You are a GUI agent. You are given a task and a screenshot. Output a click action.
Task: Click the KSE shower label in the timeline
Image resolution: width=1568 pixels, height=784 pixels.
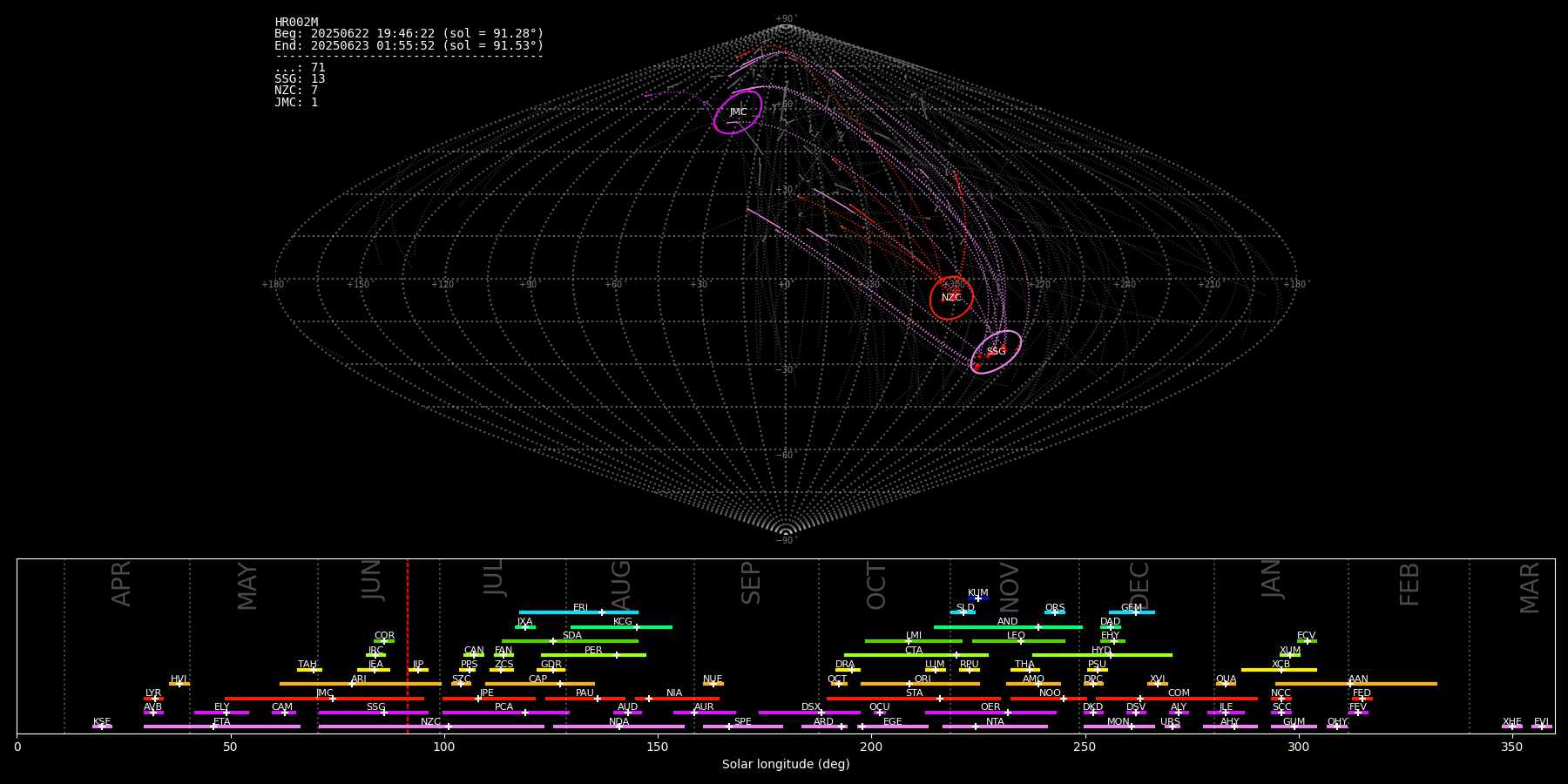click(102, 722)
